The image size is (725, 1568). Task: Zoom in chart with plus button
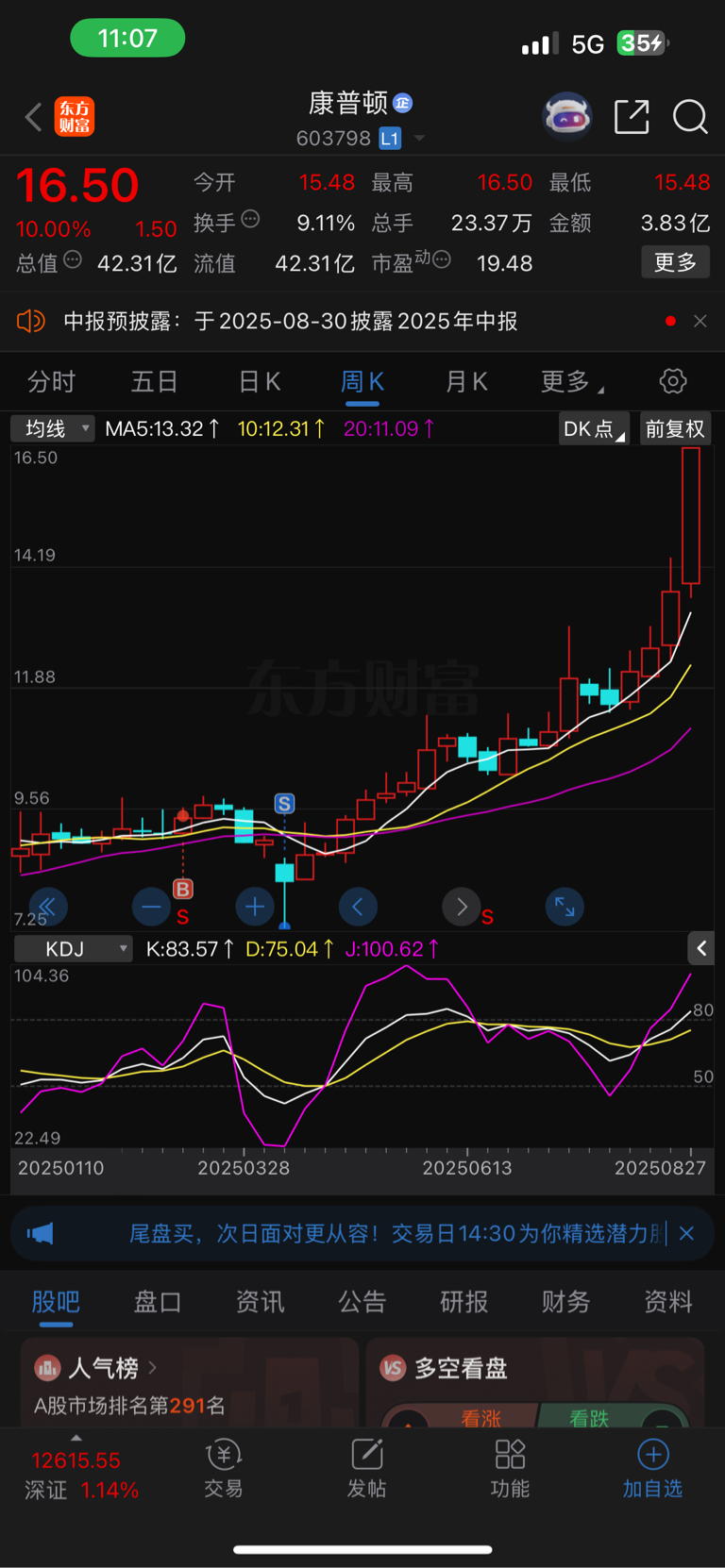click(255, 908)
